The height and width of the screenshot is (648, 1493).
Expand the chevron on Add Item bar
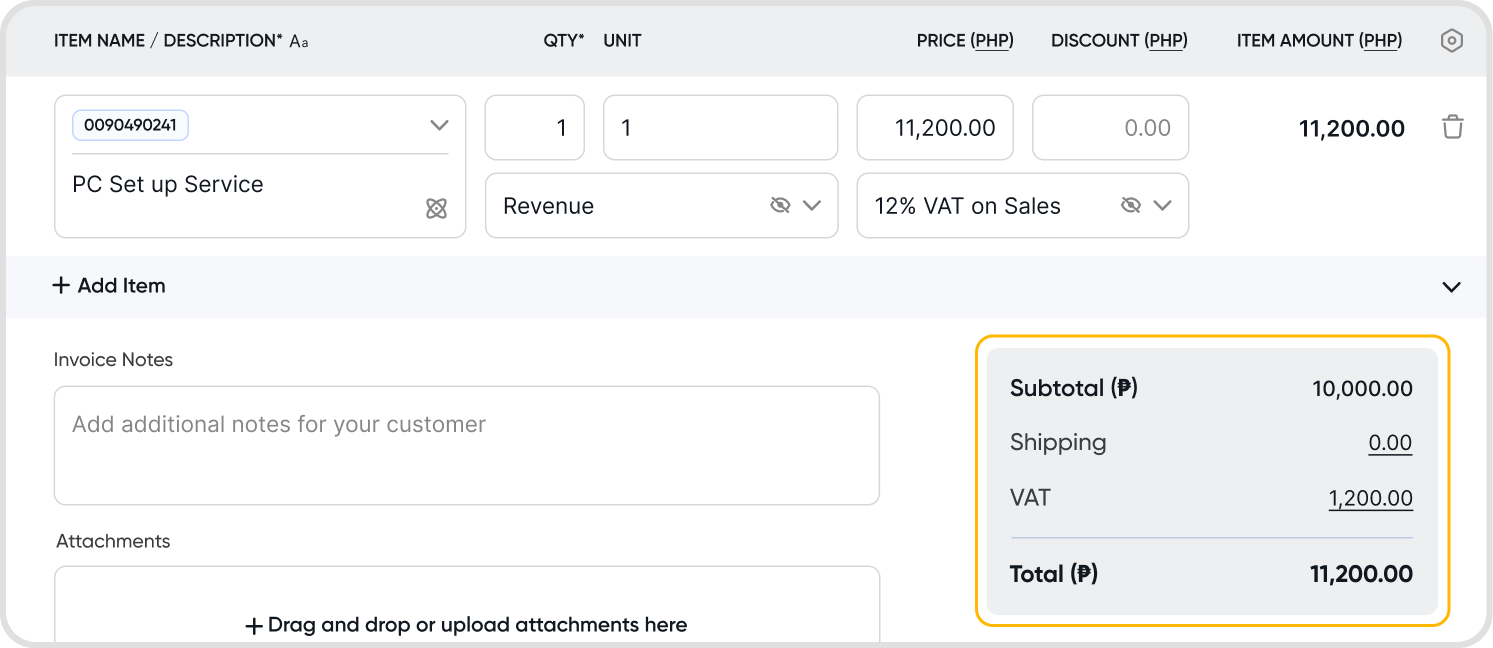pos(1451,287)
